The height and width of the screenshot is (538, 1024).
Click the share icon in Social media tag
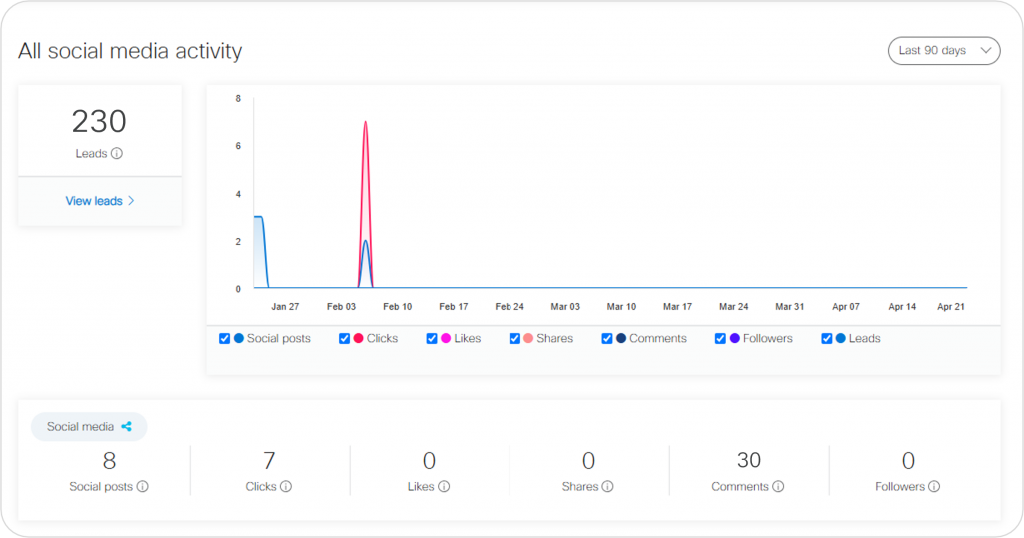pyautogui.click(x=127, y=427)
